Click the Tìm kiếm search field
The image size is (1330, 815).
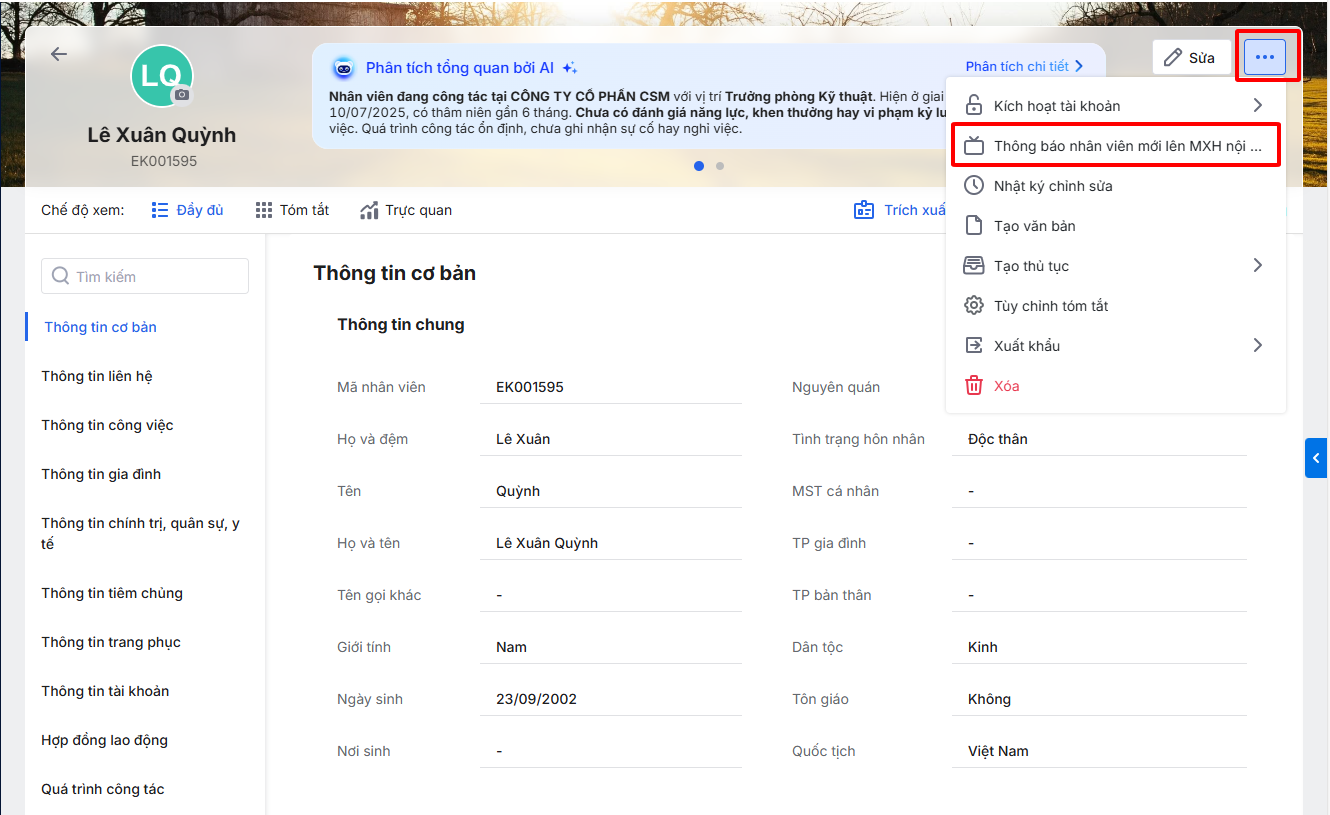click(x=145, y=276)
